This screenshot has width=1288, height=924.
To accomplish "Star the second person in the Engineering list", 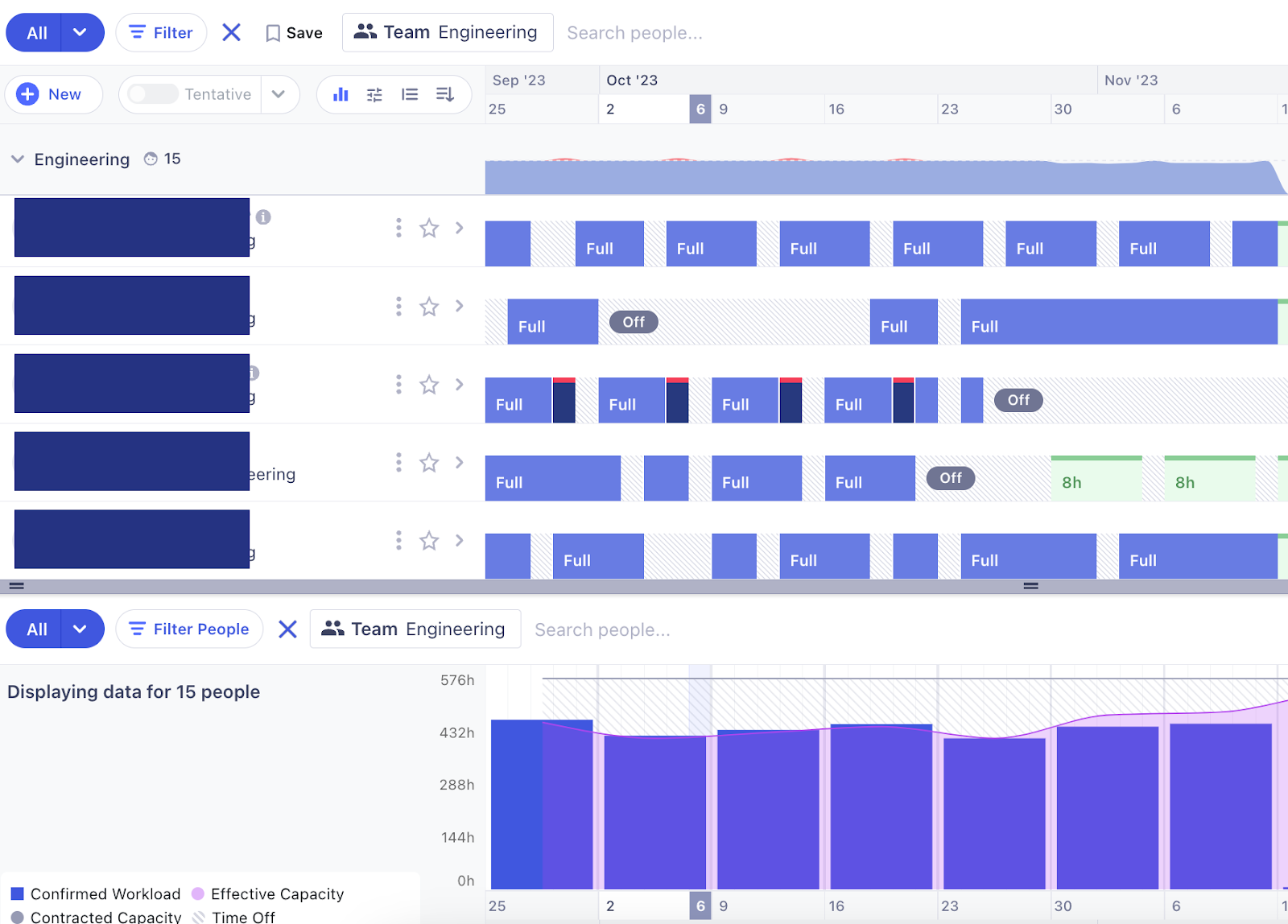I will [429, 306].
